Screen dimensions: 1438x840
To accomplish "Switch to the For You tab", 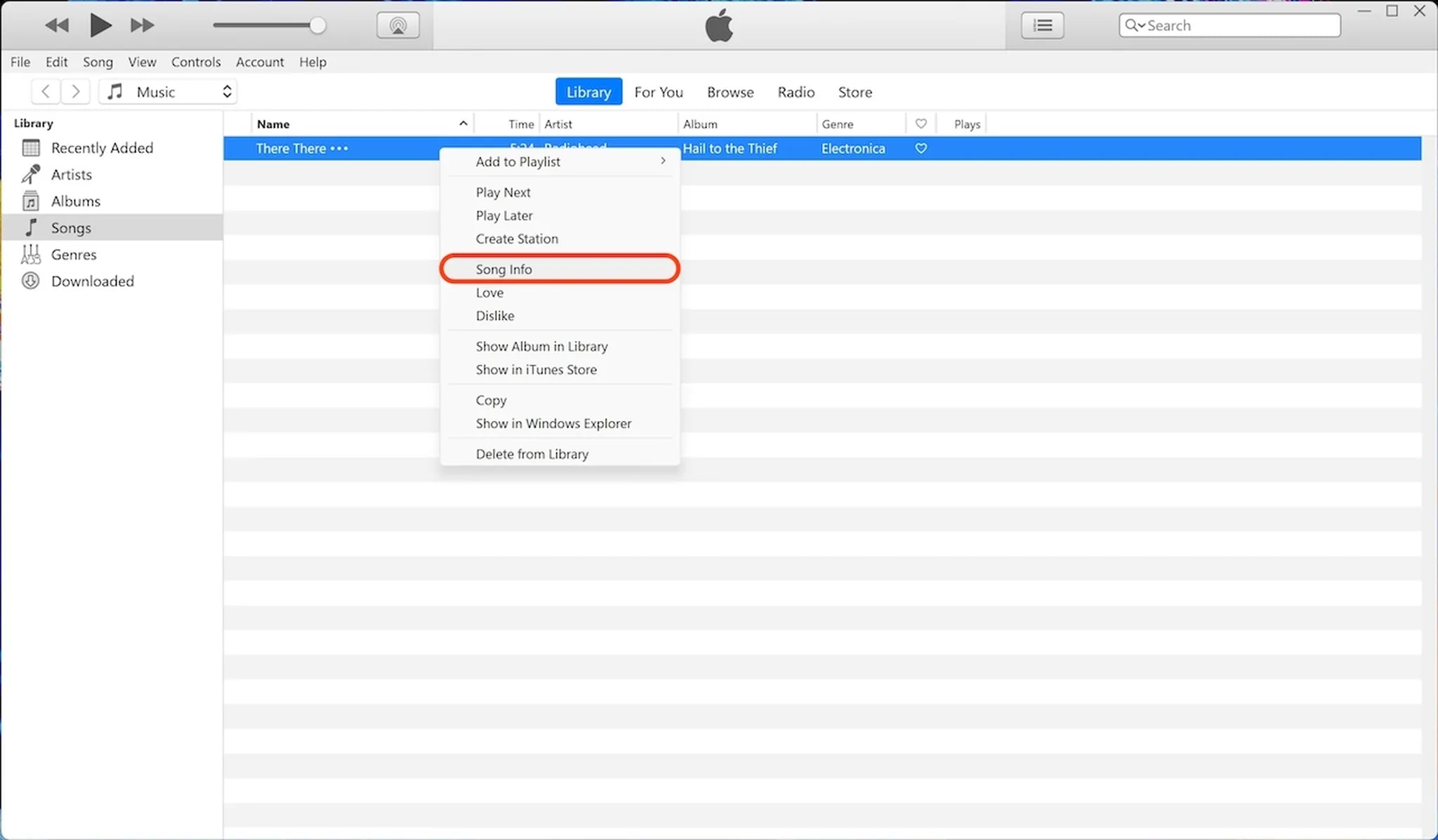I will (658, 93).
